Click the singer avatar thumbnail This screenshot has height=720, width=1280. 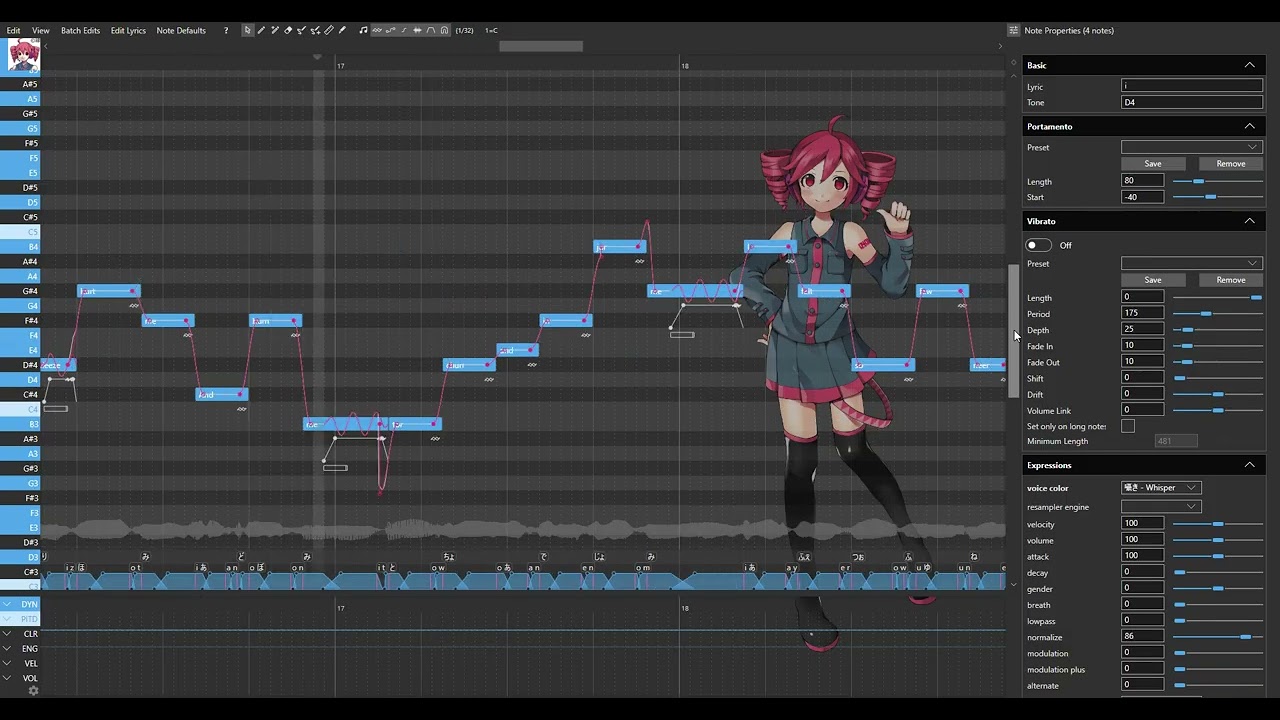[24, 55]
